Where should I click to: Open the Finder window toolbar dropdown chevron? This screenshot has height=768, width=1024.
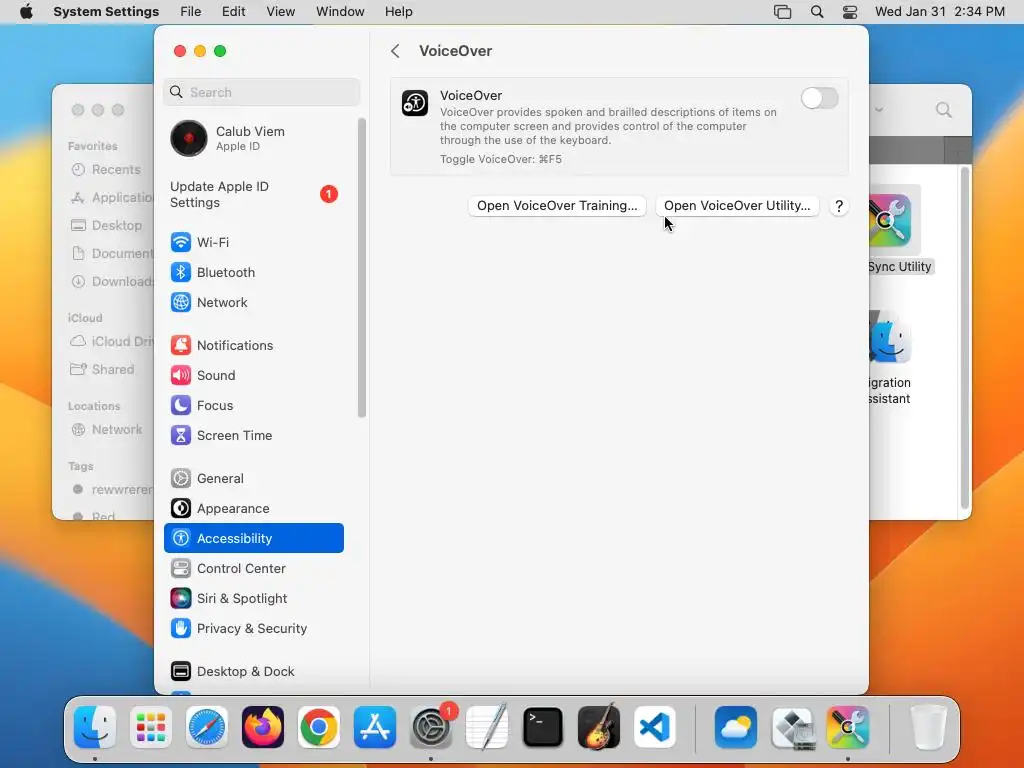pos(879,110)
